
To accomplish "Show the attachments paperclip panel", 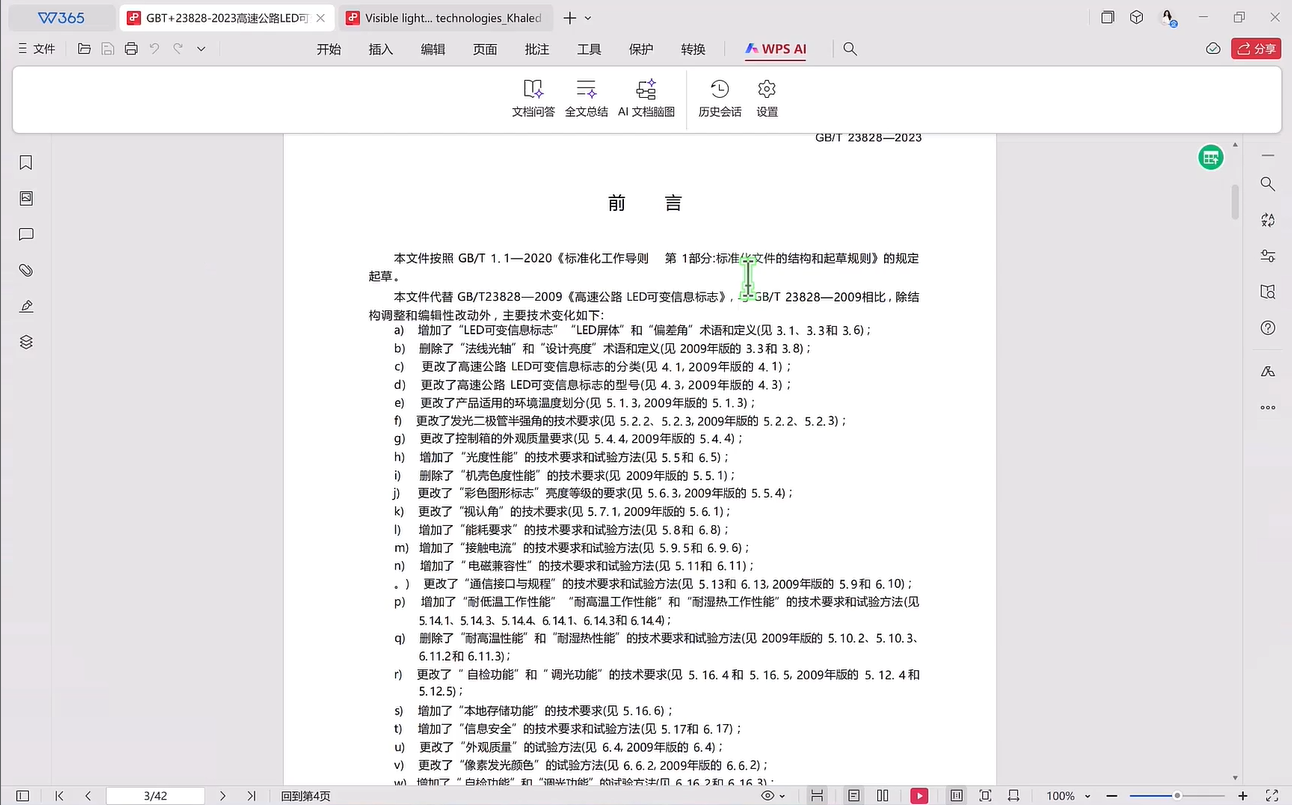I will pyautogui.click(x=26, y=270).
